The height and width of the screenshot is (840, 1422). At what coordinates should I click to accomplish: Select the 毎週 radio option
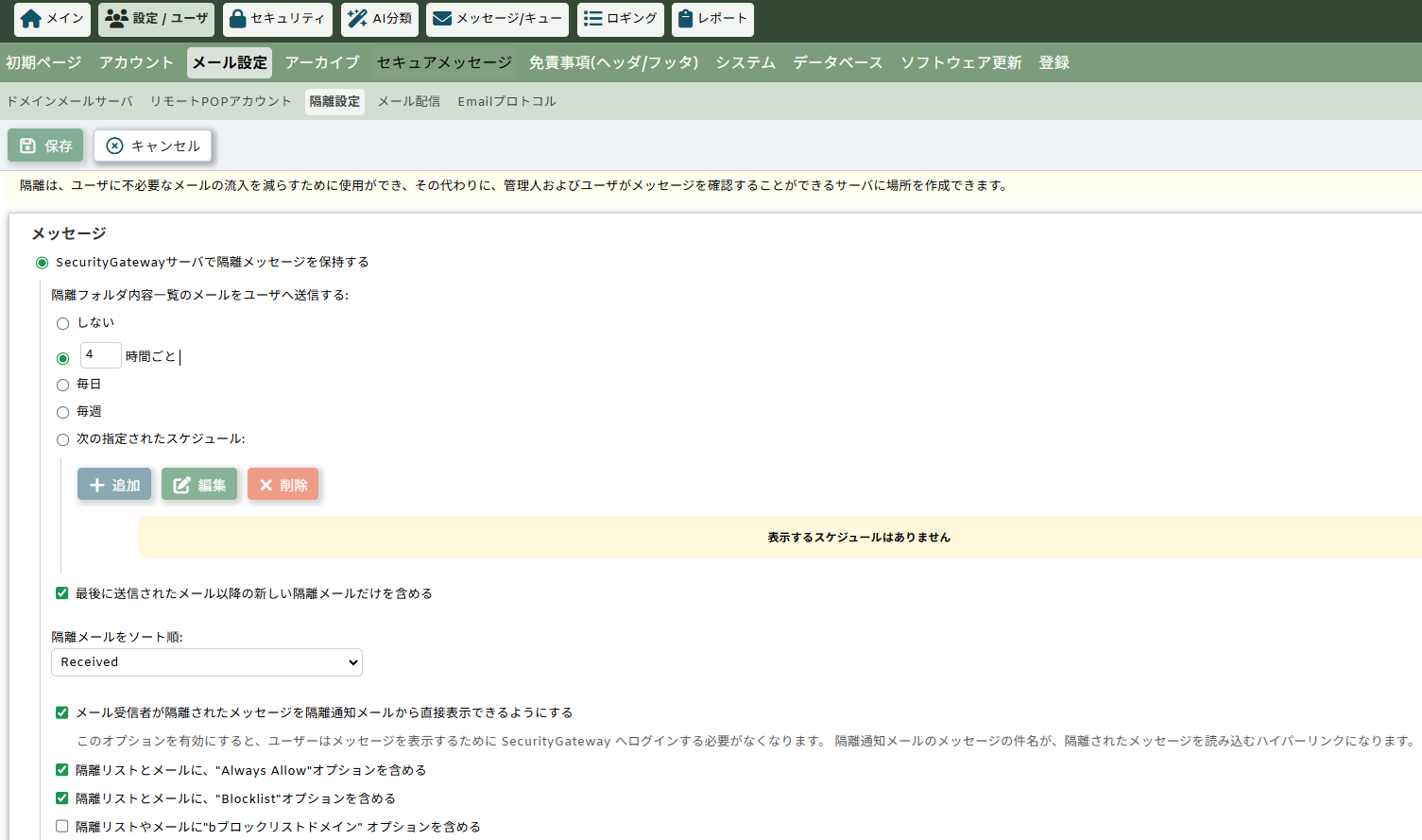coord(63,412)
